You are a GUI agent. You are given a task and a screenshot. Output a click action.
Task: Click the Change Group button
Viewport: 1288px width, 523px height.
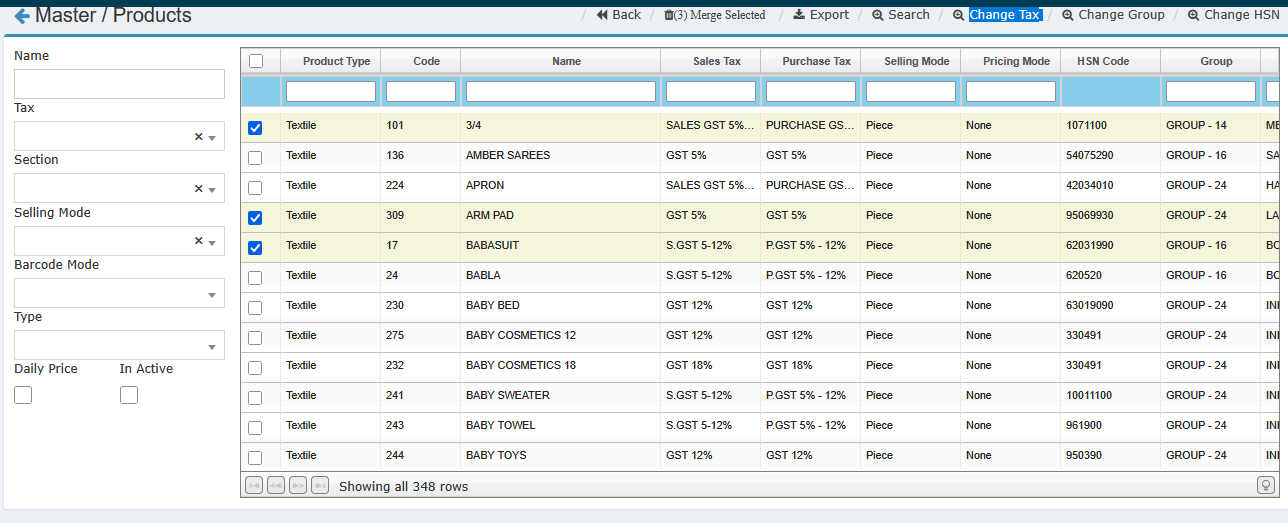click(1113, 15)
